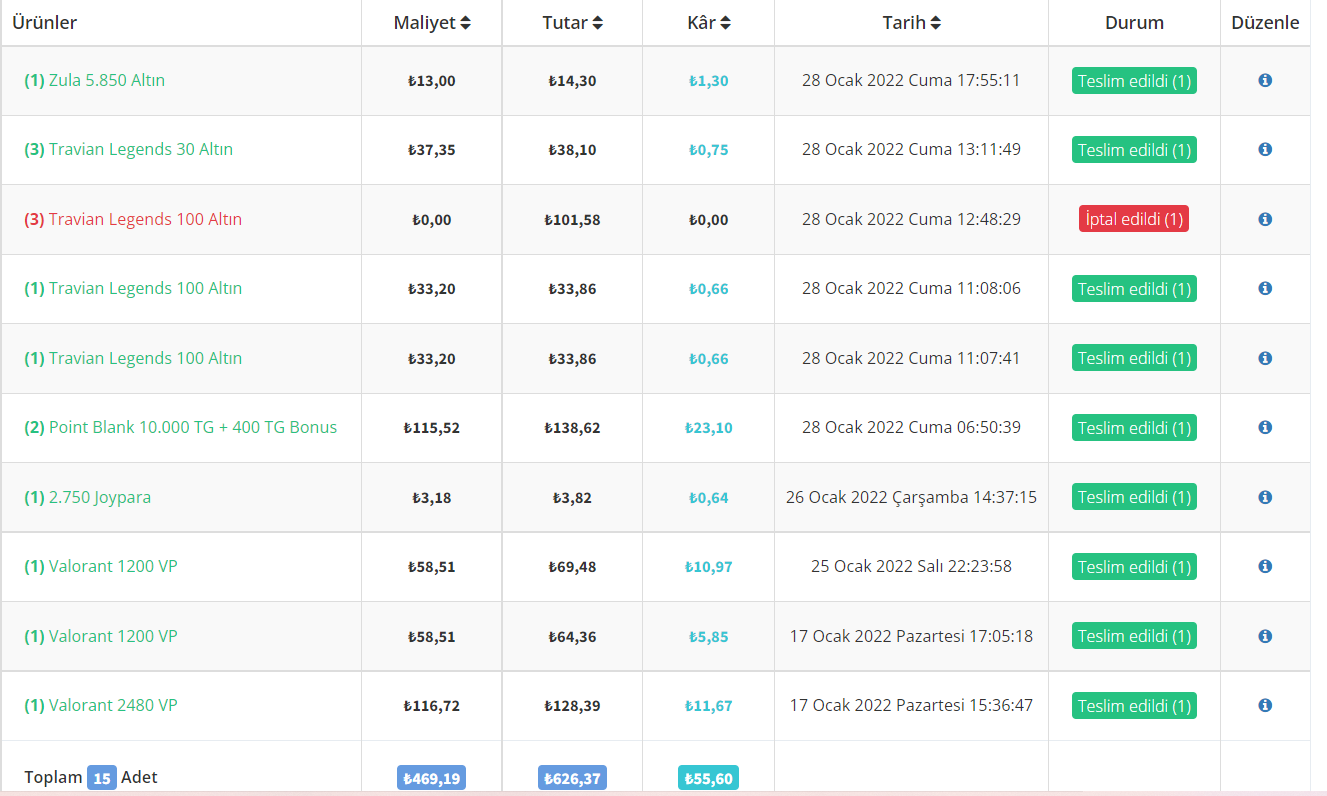Select Teslim edildi badge in Point Blank row

[x=1134, y=427]
